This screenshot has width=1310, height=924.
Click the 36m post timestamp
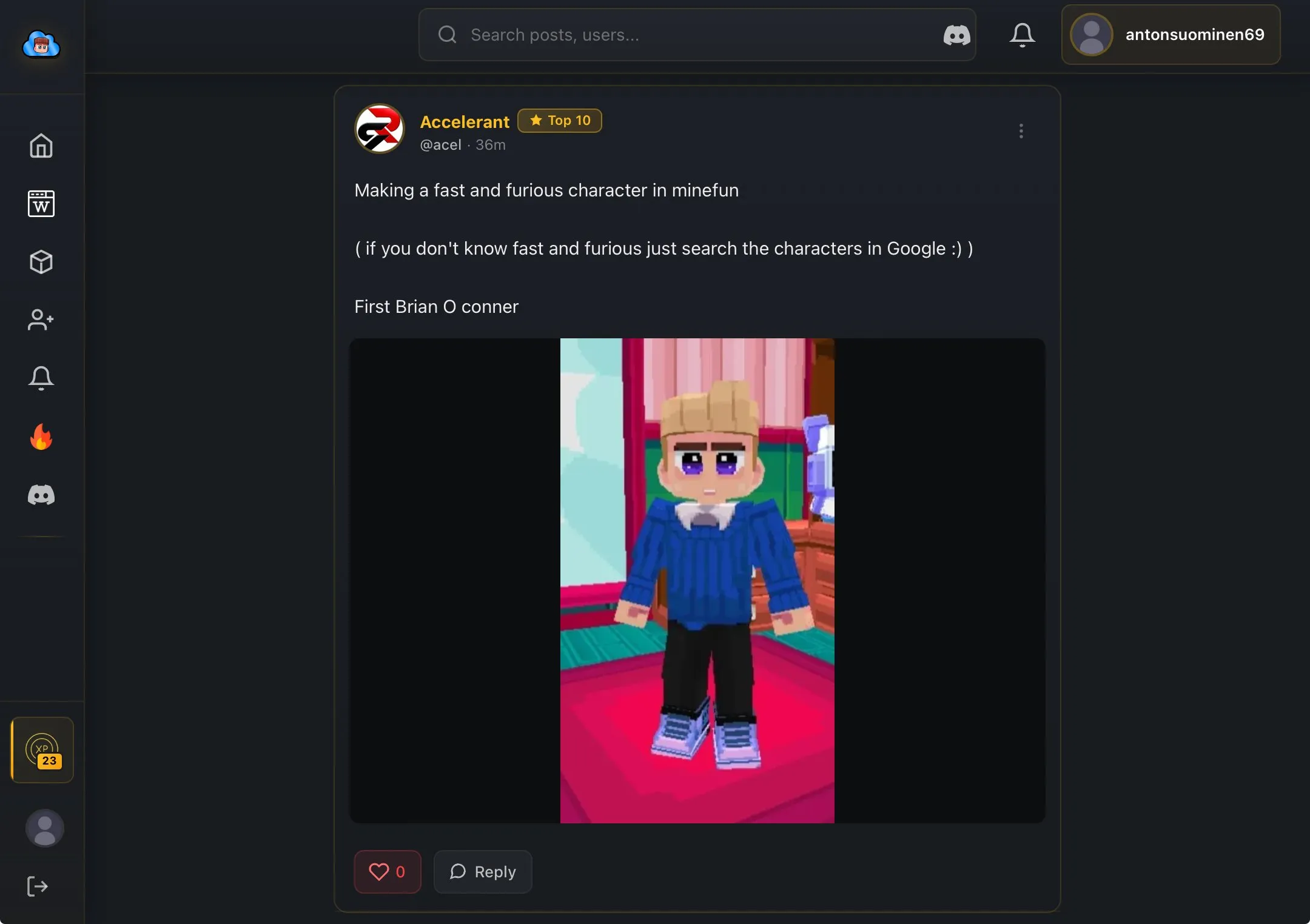point(491,145)
